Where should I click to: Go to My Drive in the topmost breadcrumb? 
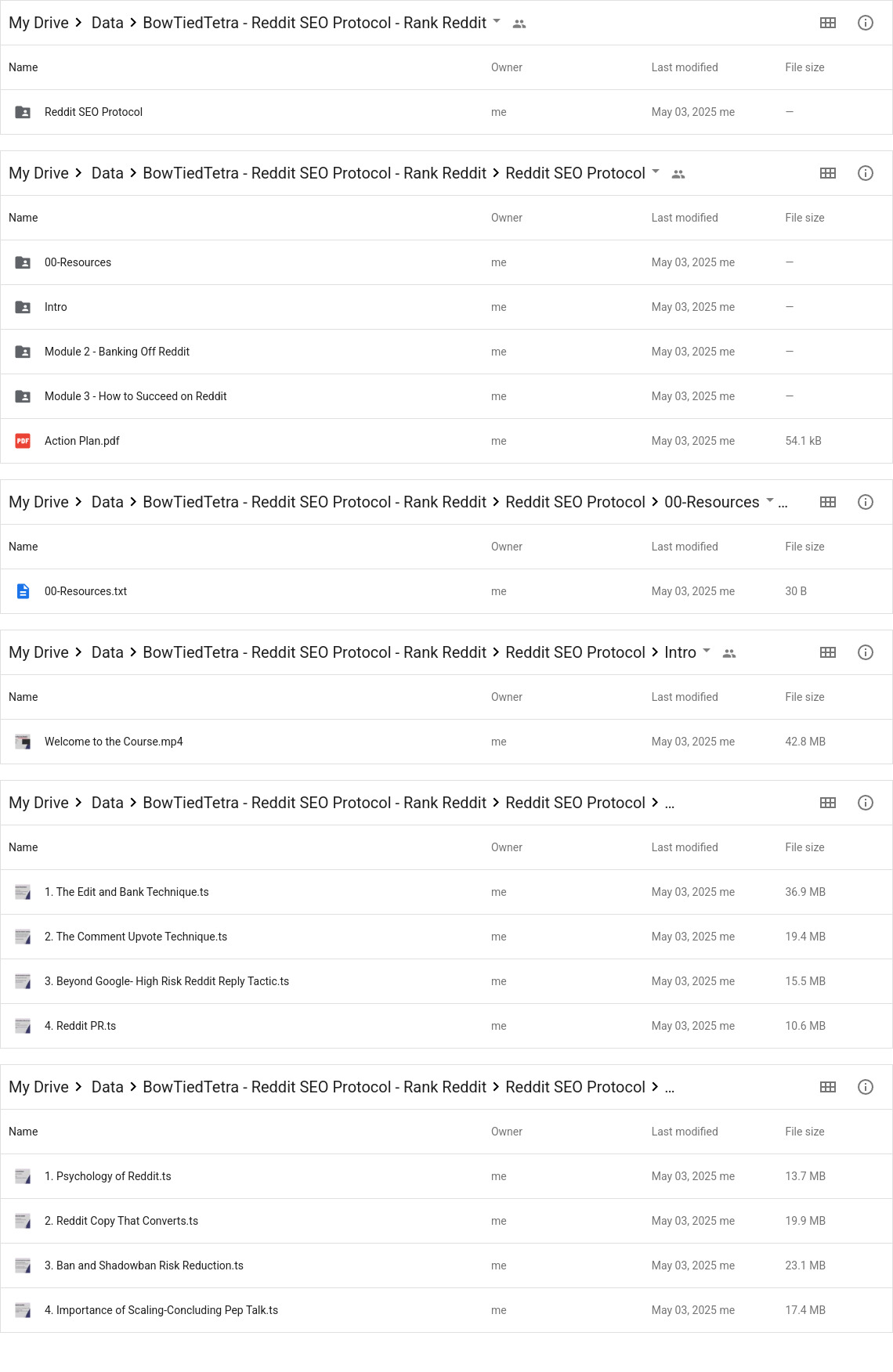[38, 23]
